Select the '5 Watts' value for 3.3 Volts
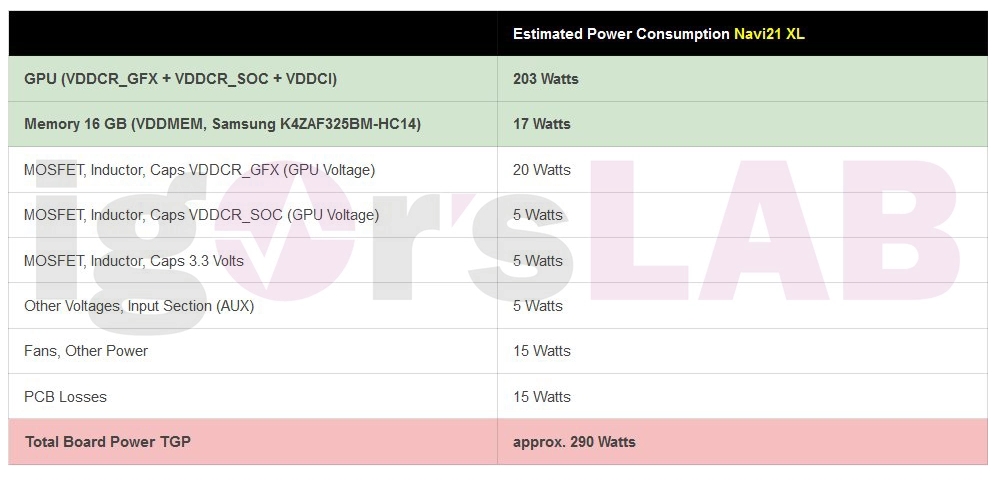1000x481 pixels. pyautogui.click(x=538, y=261)
